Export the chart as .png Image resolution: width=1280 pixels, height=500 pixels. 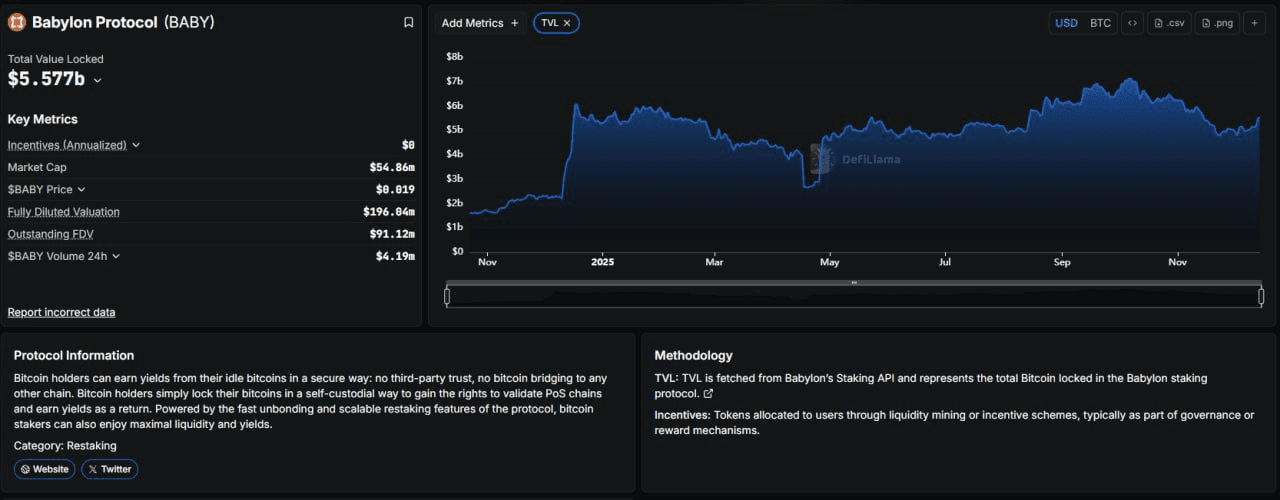pyautogui.click(x=1216, y=23)
